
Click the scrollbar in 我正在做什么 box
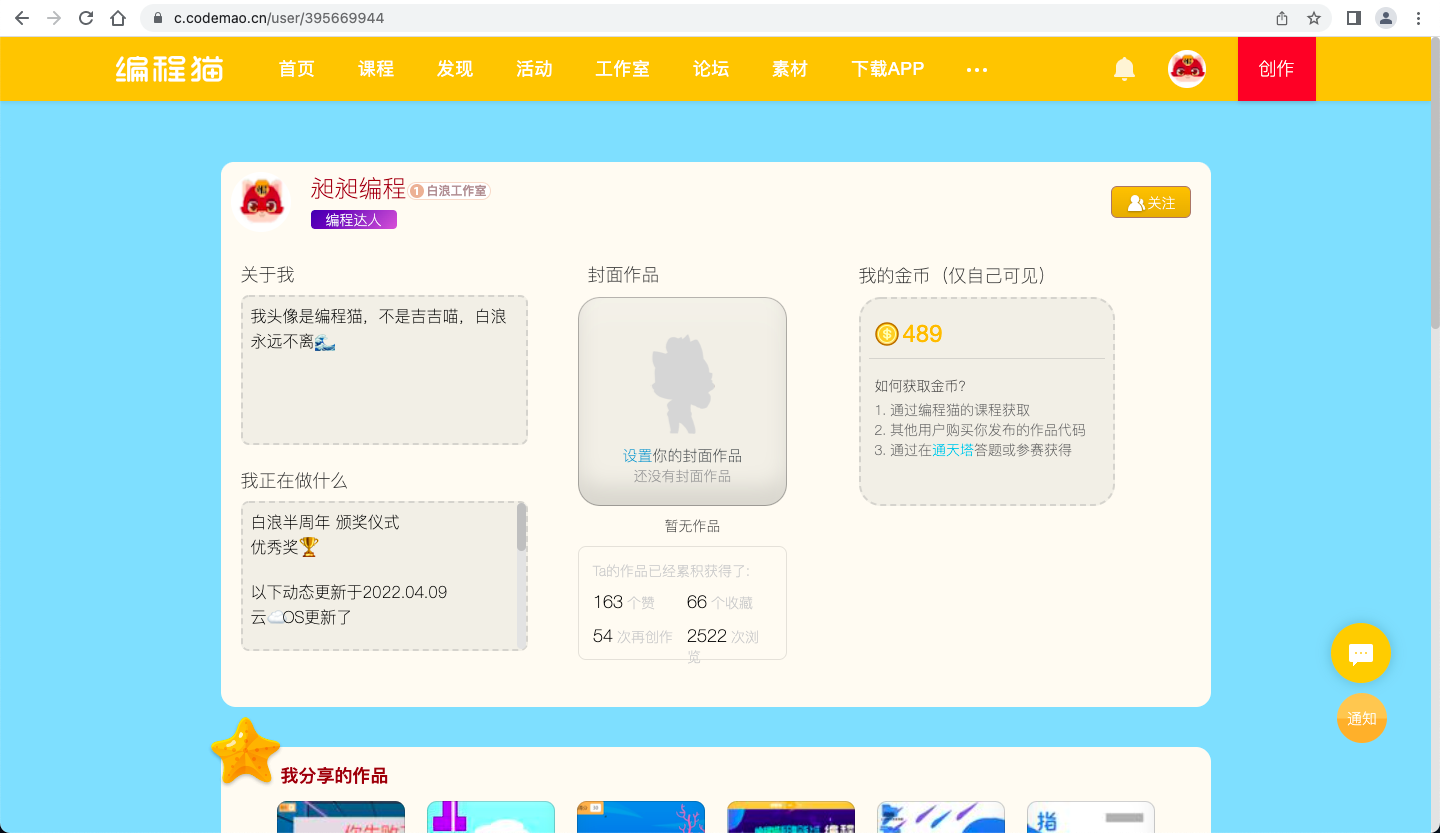tap(521, 527)
